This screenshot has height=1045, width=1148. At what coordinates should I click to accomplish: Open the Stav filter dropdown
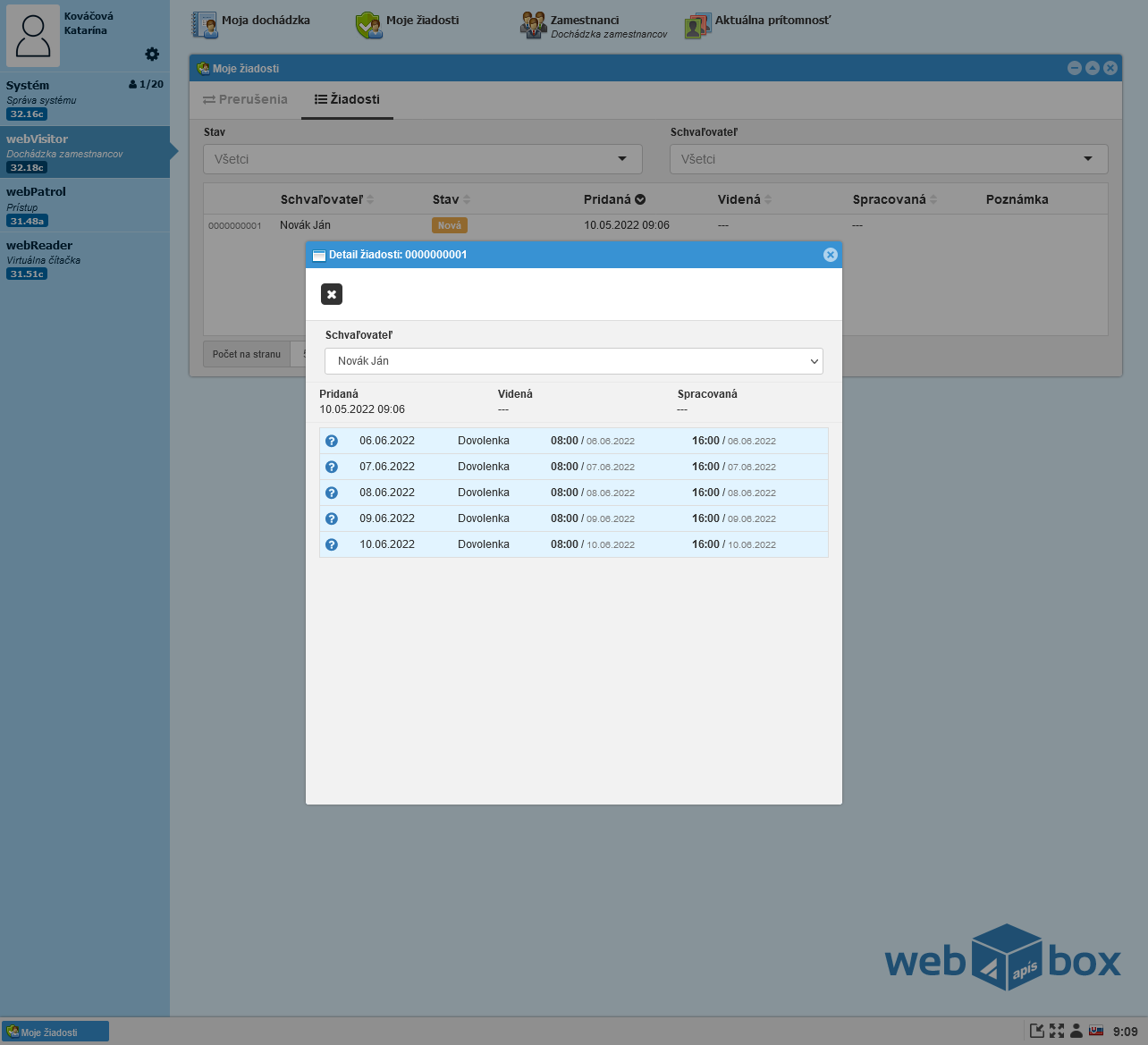tap(422, 159)
